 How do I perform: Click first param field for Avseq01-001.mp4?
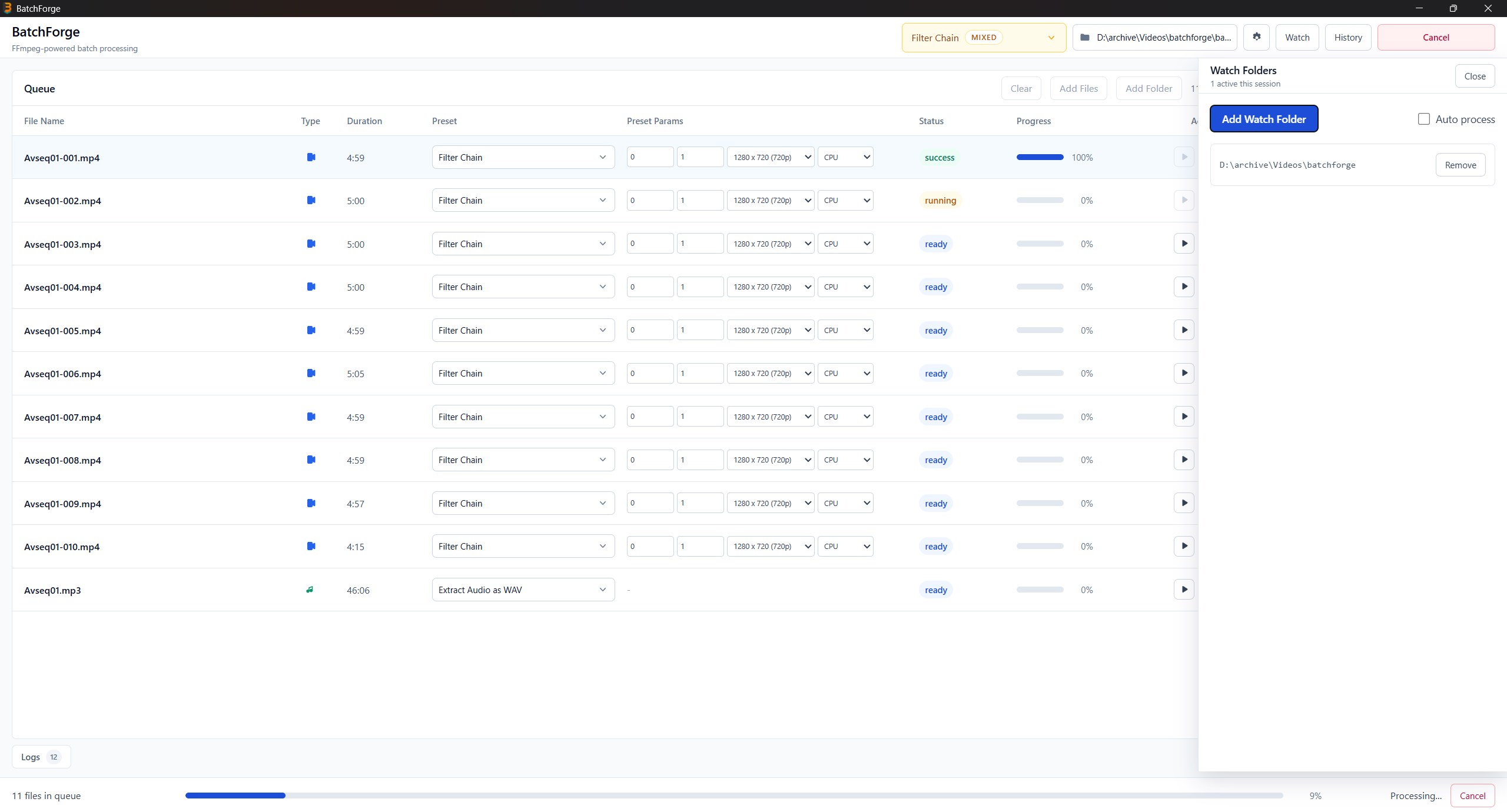click(650, 157)
